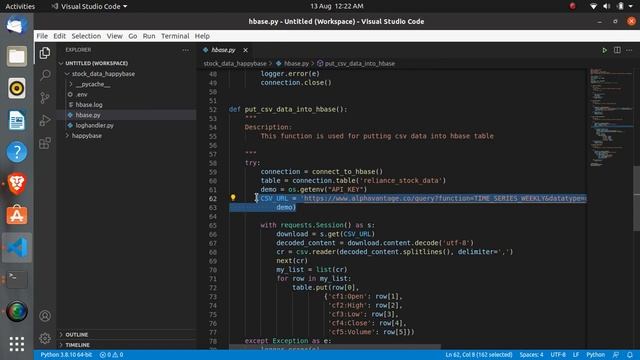Click Activities in the top bar
Viewport: 640px width, 360px height.
tap(20, 6)
